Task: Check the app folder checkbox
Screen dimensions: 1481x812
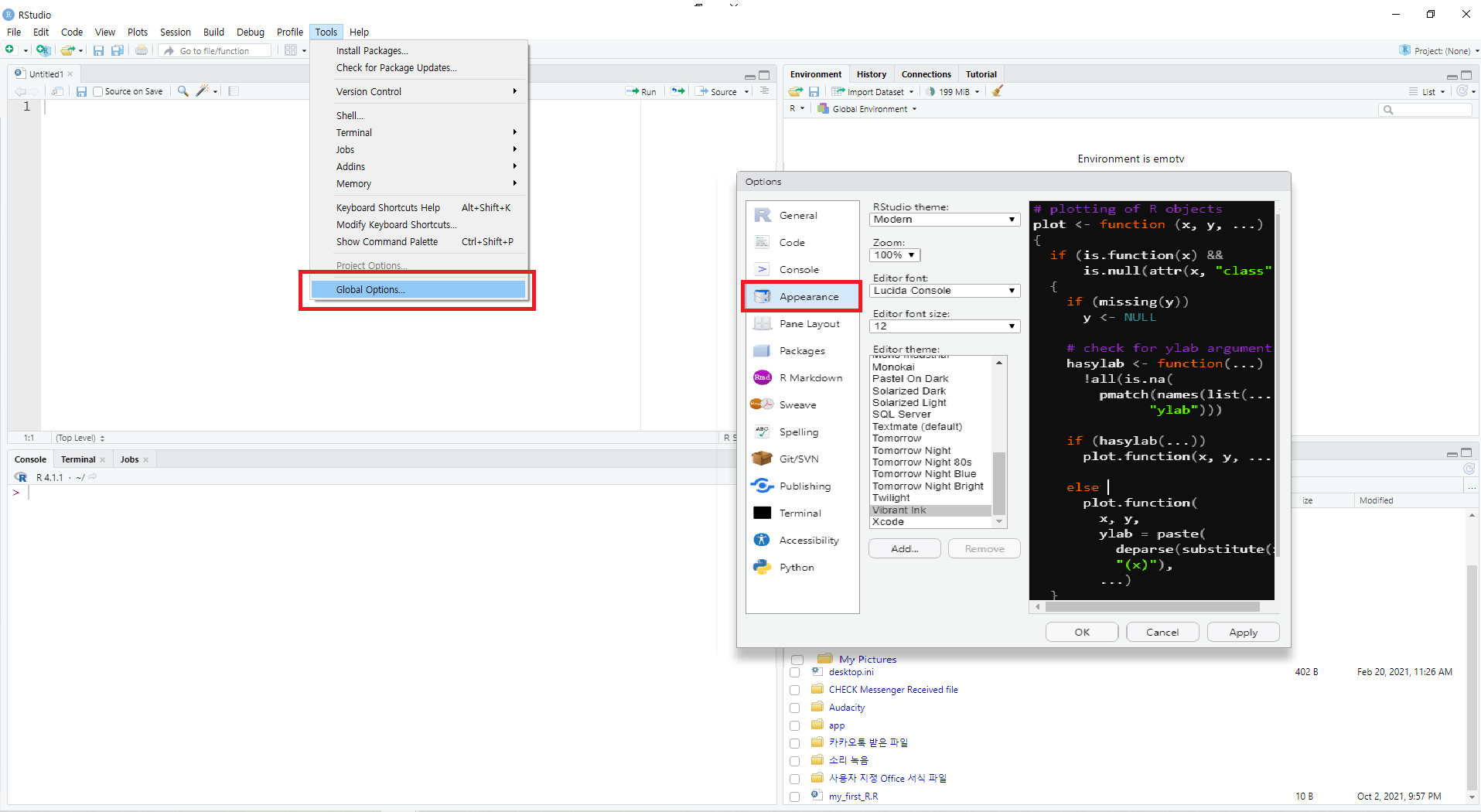Action: [x=795, y=726]
